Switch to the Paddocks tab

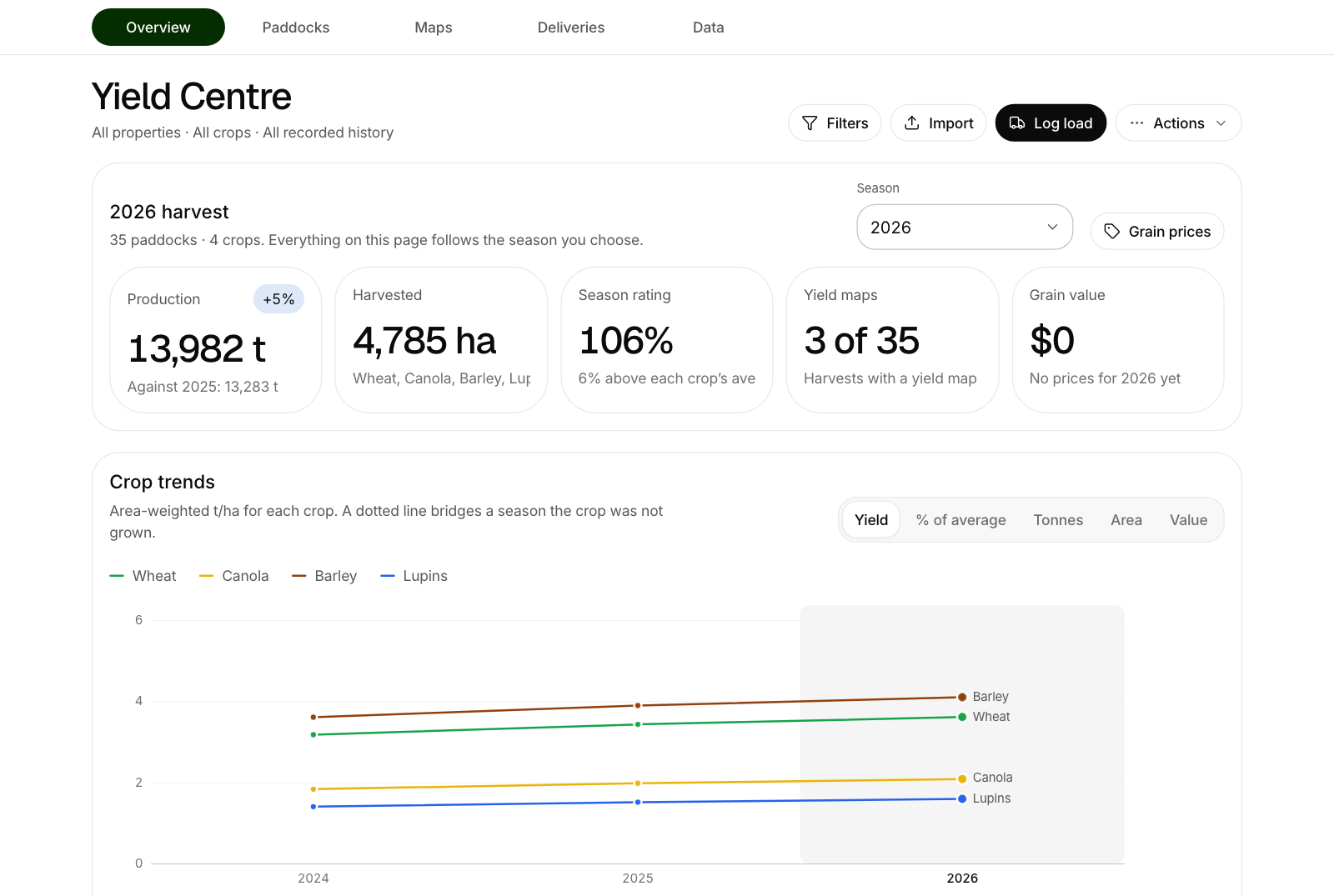[296, 28]
